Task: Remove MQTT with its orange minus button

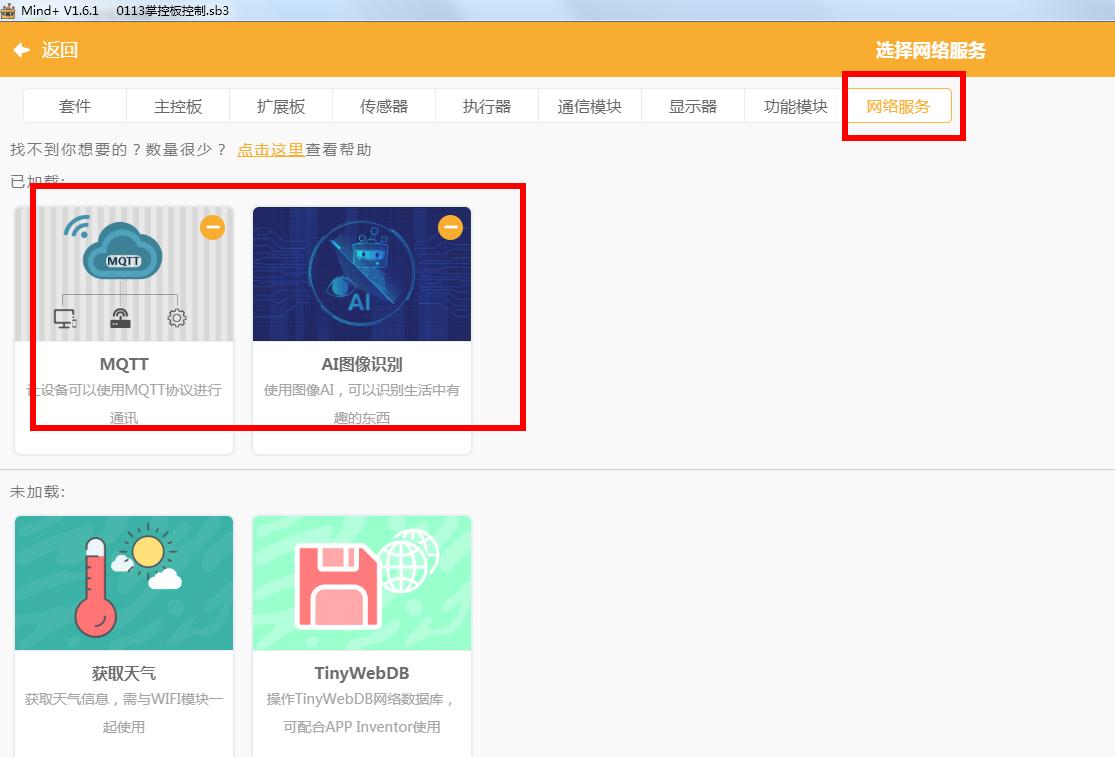Action: pyautogui.click(x=213, y=227)
